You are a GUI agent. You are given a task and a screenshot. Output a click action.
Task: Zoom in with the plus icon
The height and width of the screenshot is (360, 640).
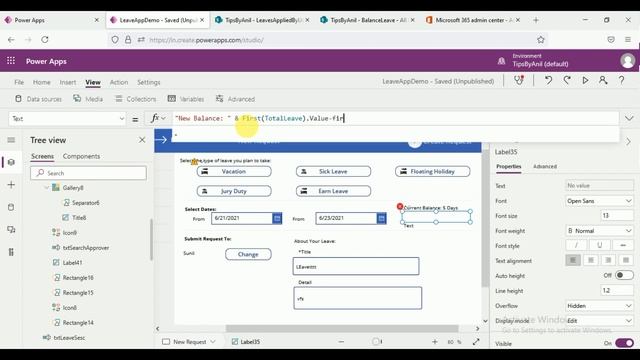pyautogui.click(x=435, y=342)
